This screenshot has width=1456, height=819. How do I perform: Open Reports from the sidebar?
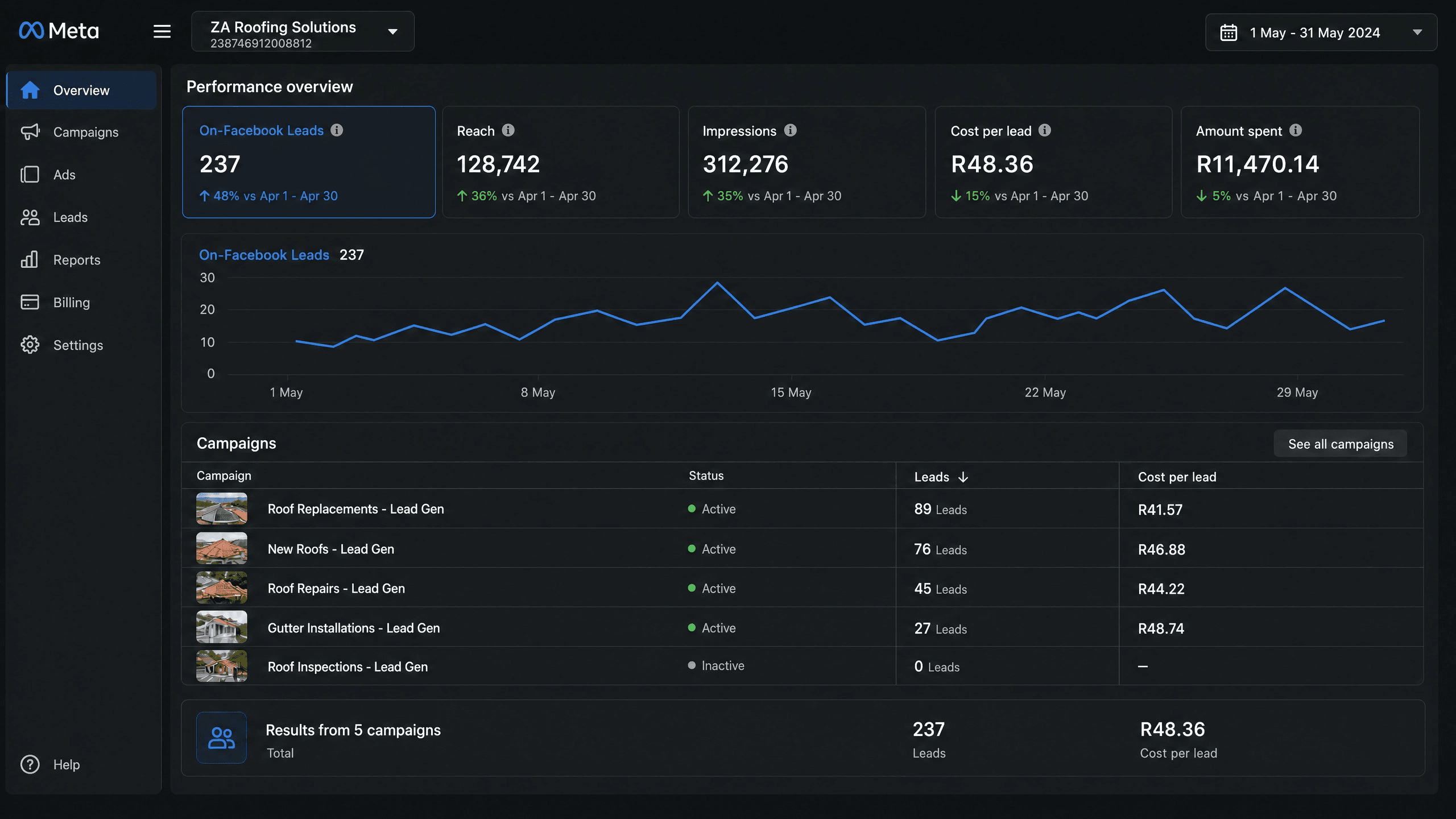81,260
